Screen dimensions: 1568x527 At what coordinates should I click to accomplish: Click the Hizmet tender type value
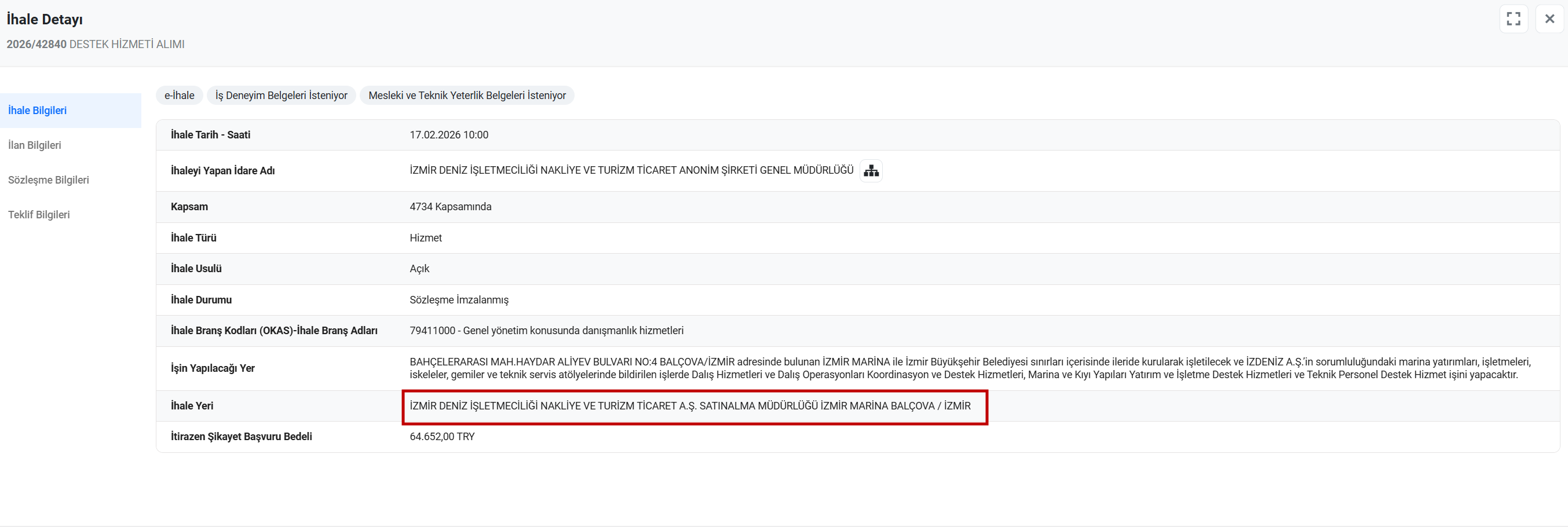pos(426,238)
